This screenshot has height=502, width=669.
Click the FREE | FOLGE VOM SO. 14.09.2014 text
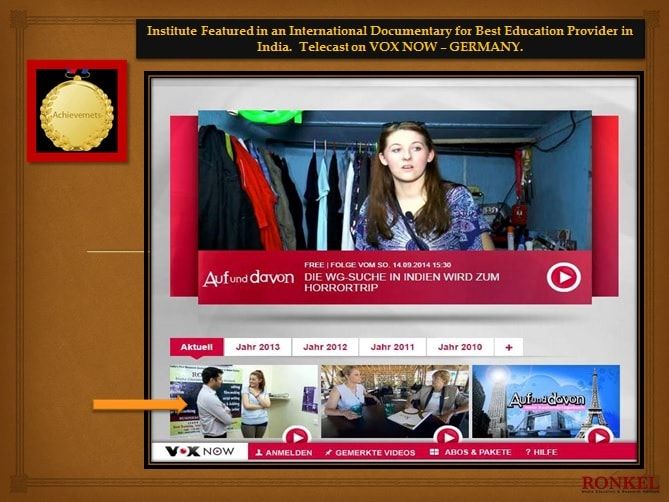point(378,265)
